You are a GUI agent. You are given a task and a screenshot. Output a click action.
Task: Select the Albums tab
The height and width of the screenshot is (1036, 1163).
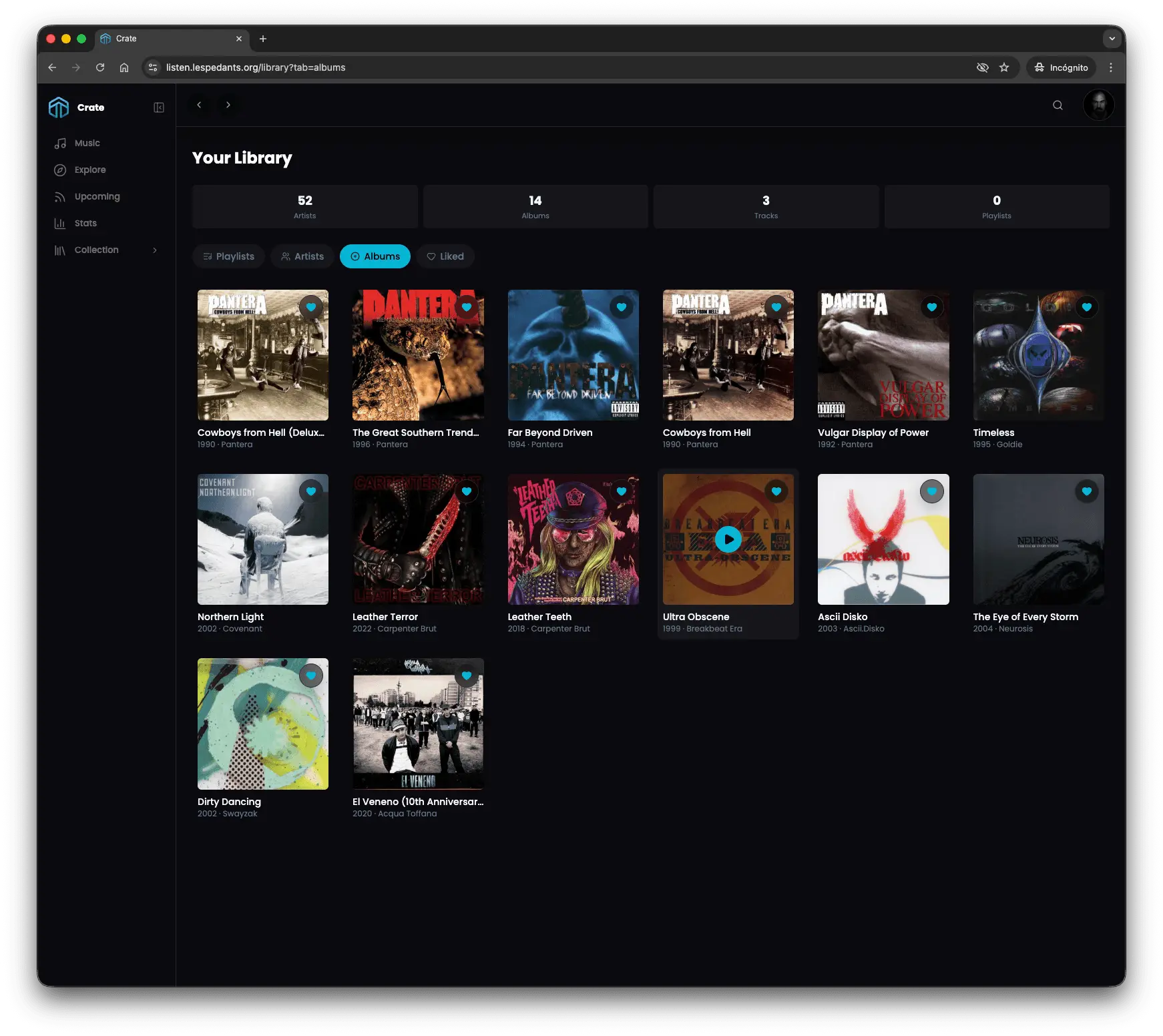click(375, 256)
